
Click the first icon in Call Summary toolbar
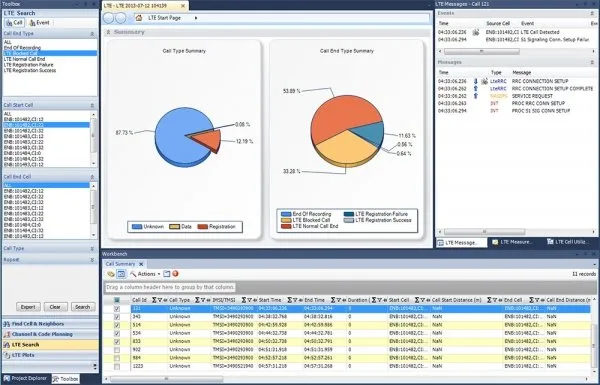click(x=111, y=274)
